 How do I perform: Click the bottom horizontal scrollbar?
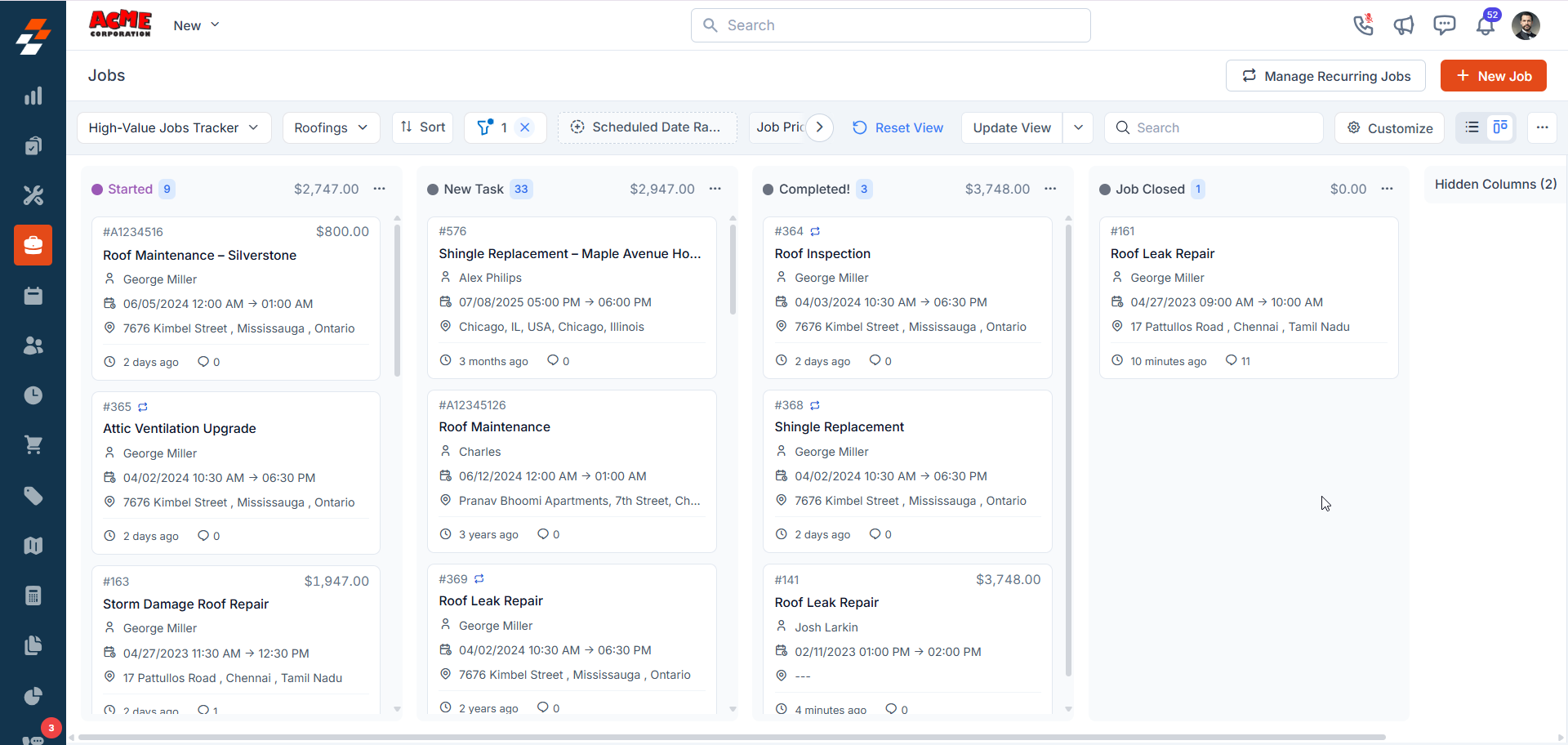coord(732,737)
